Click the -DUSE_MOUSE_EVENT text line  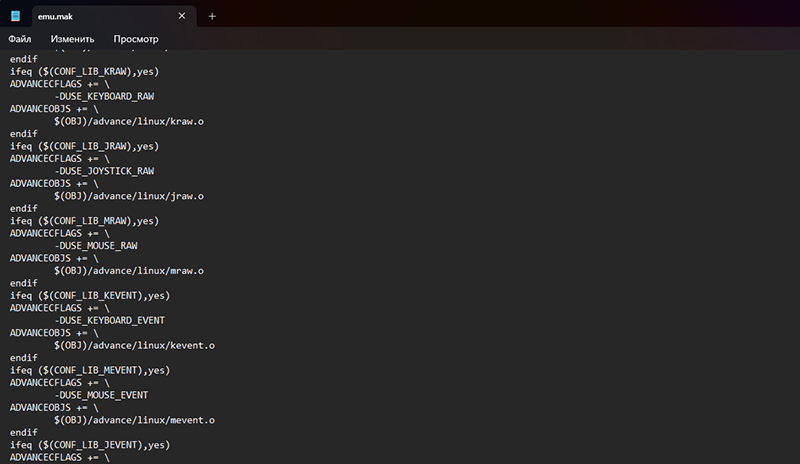tap(102, 395)
